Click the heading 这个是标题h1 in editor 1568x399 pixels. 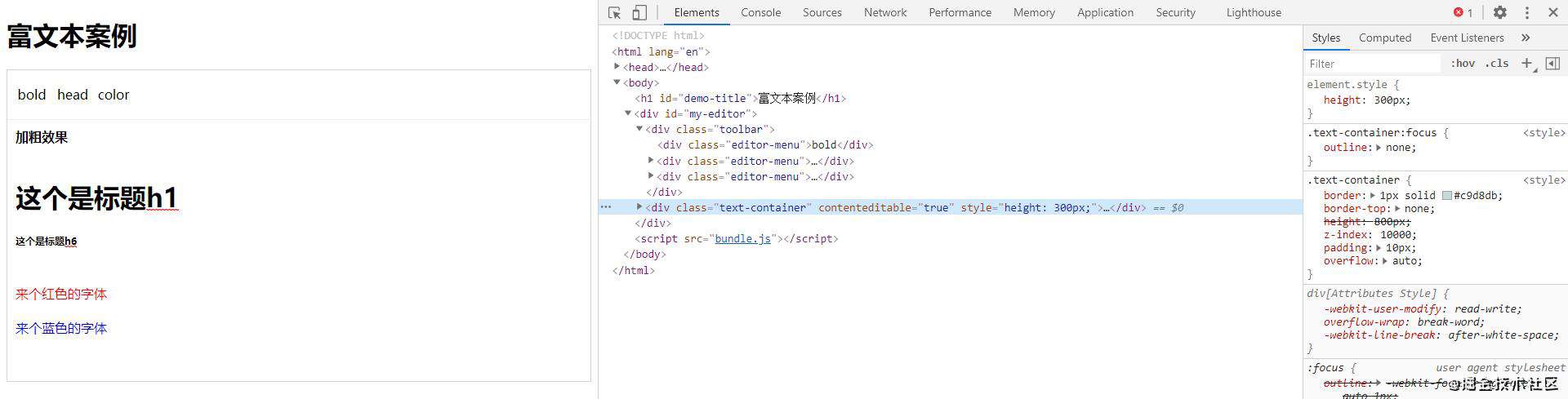[x=96, y=197]
